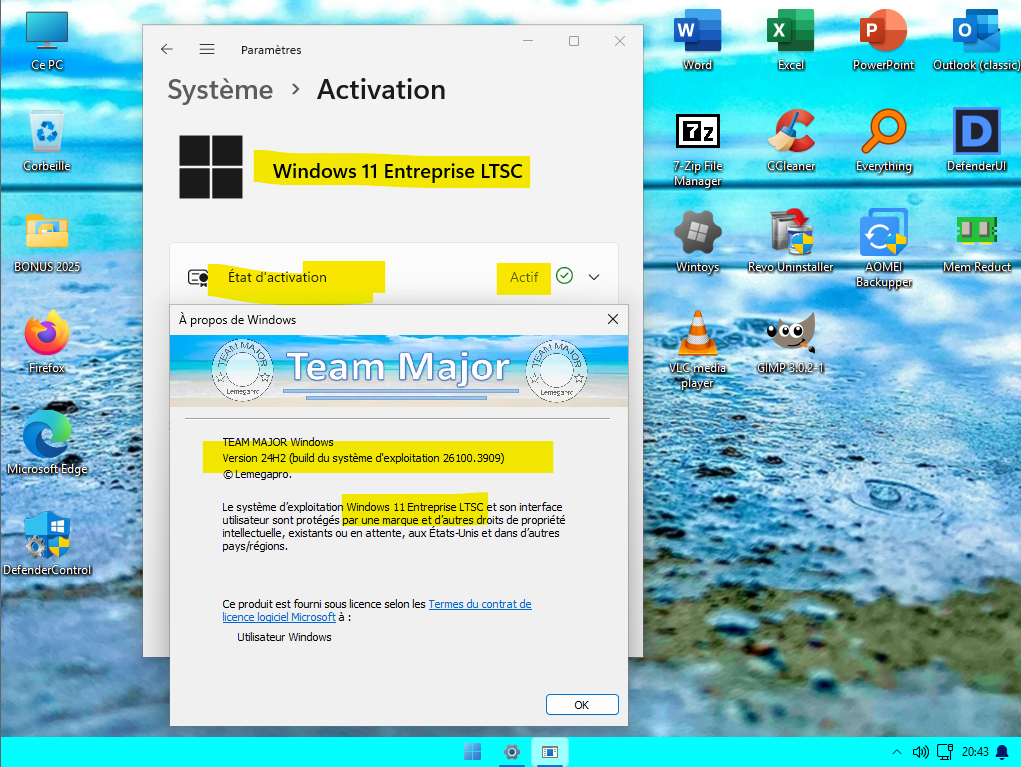1021x767 pixels.
Task: Open the Mem Reduct icon
Action: tap(976, 242)
